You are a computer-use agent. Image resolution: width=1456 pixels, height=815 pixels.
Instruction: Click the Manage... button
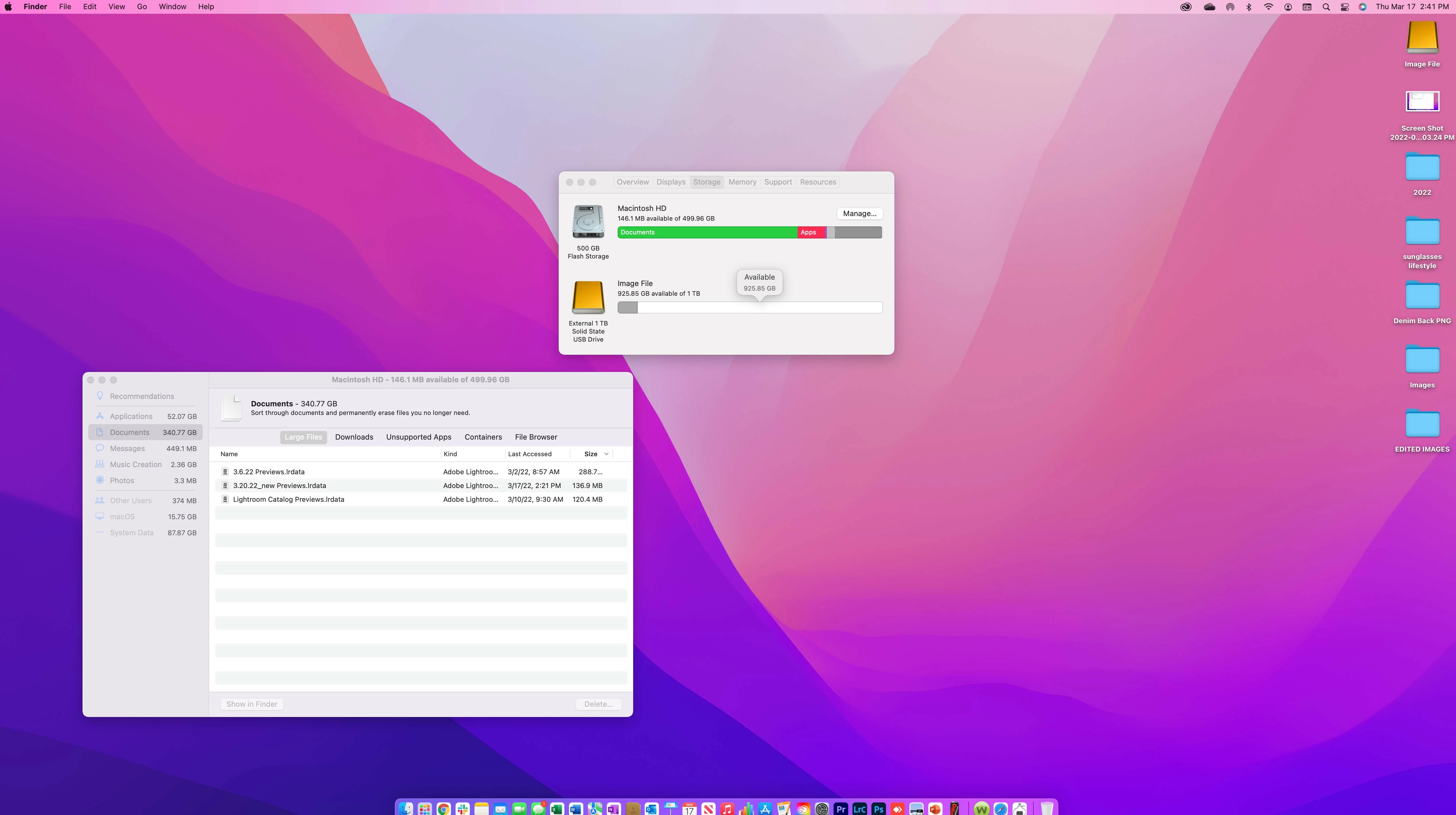pos(859,214)
